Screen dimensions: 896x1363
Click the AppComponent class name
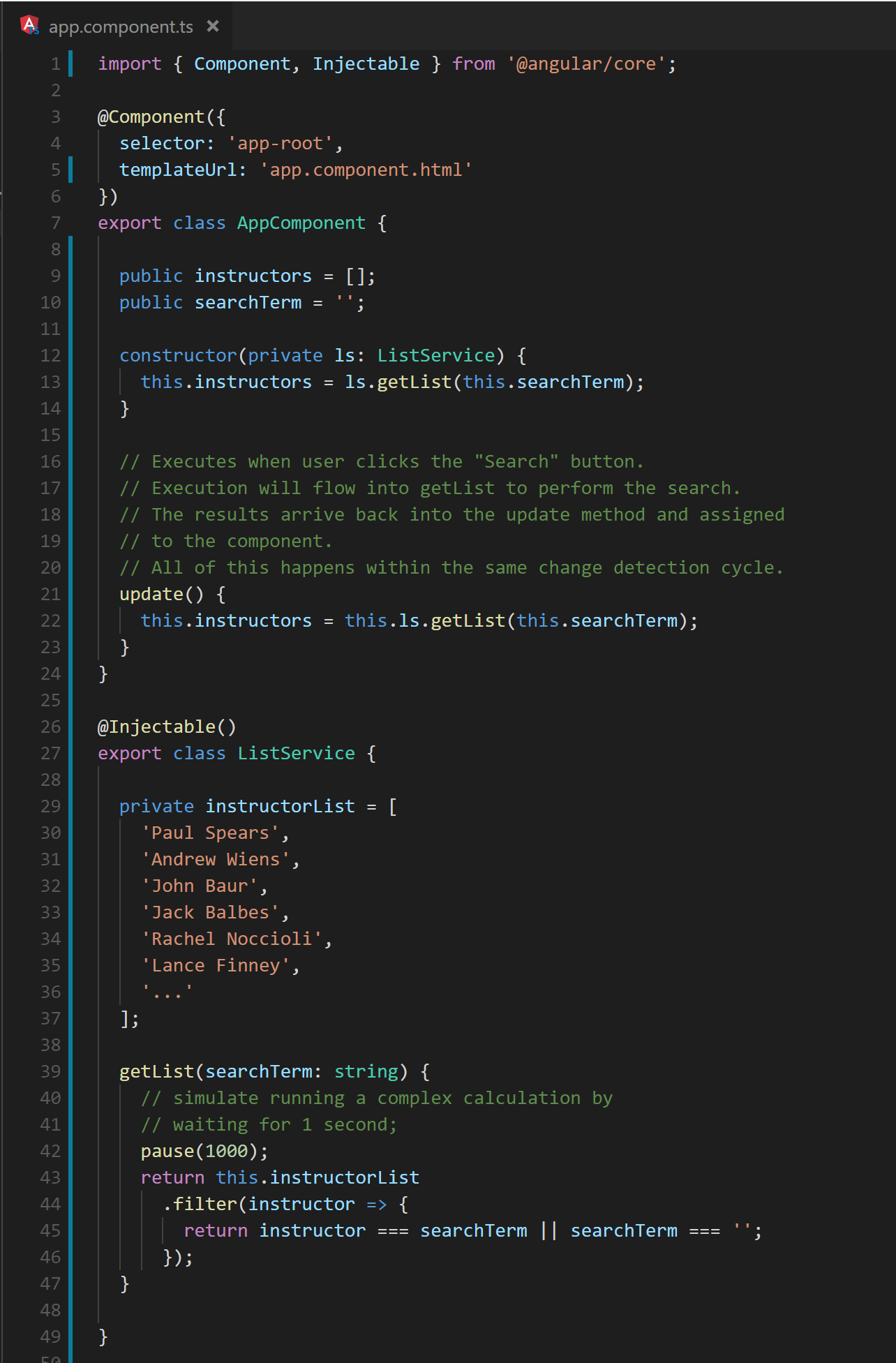301,223
